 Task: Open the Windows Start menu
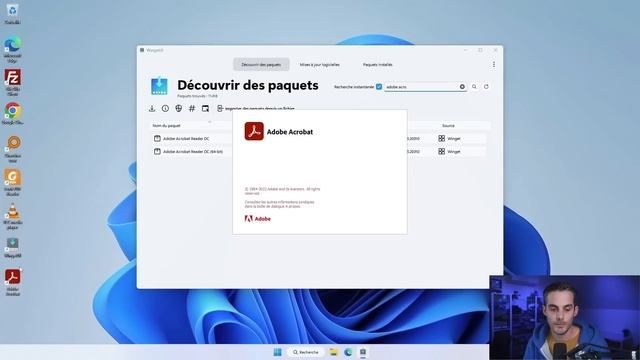click(x=277, y=352)
